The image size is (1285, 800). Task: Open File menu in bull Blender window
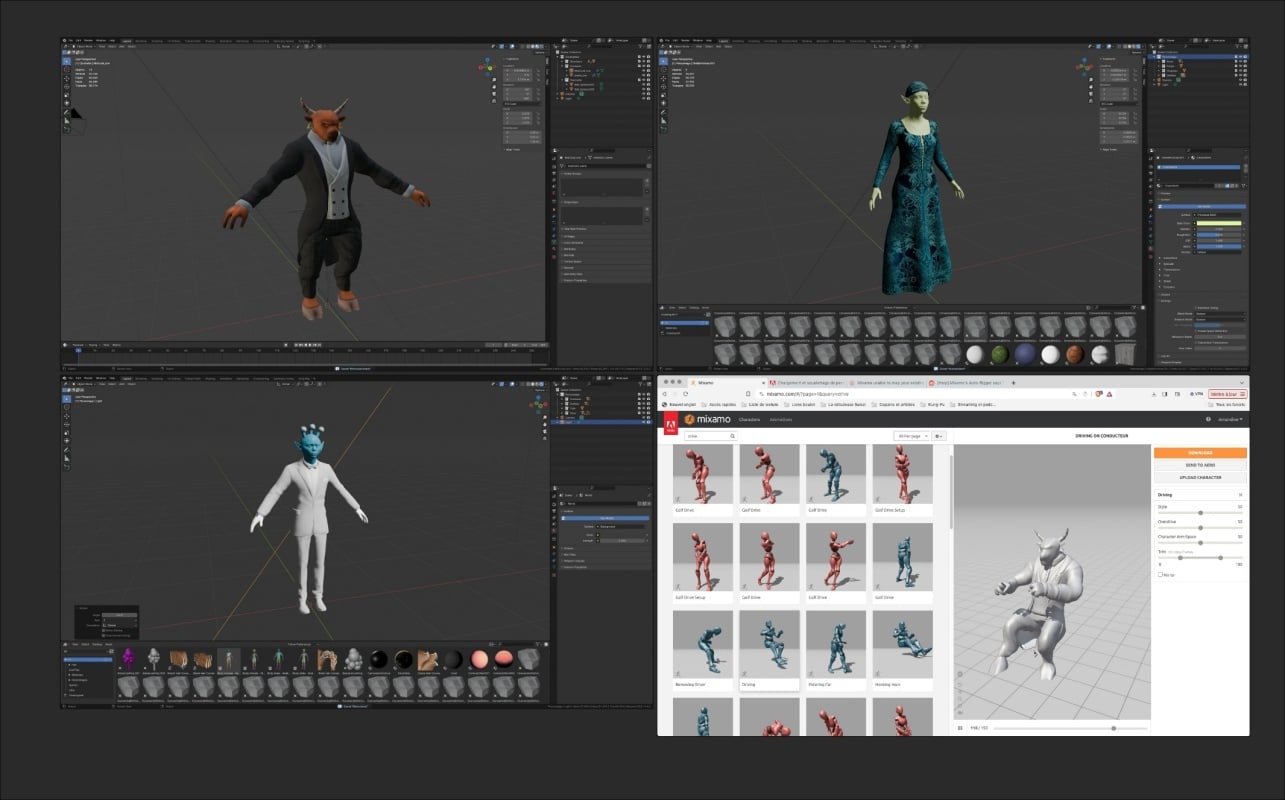(71, 40)
